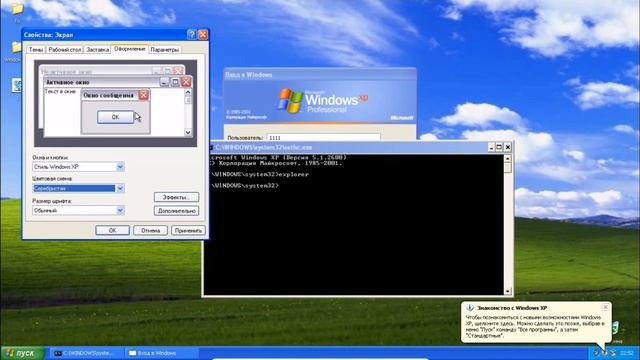The width and height of the screenshot is (640, 360).
Task: Maximize the command prompt window
Action: pos(499,147)
